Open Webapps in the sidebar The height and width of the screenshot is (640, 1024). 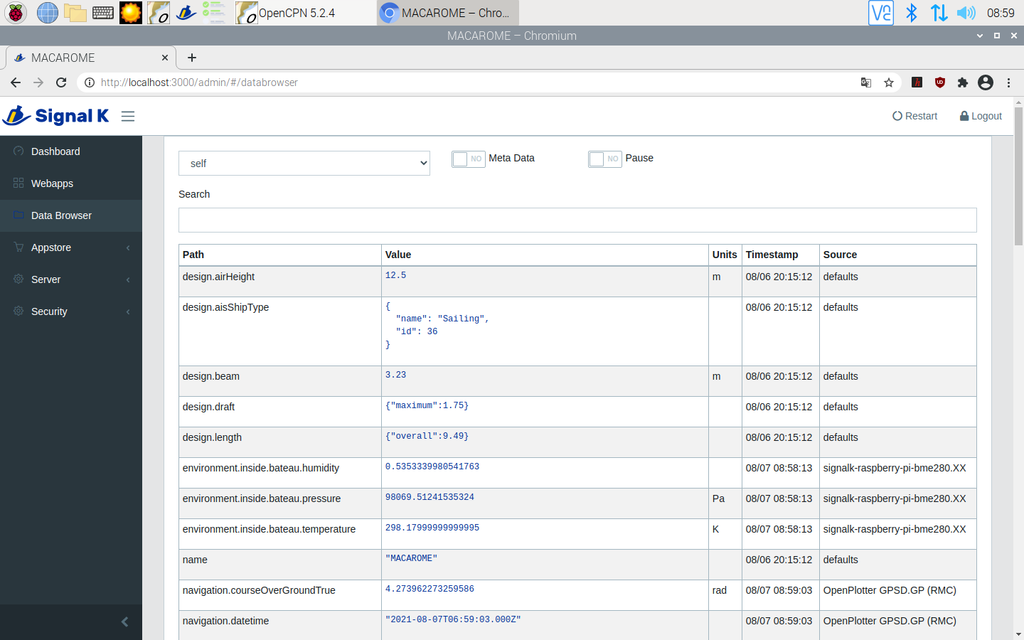[x=71, y=184]
